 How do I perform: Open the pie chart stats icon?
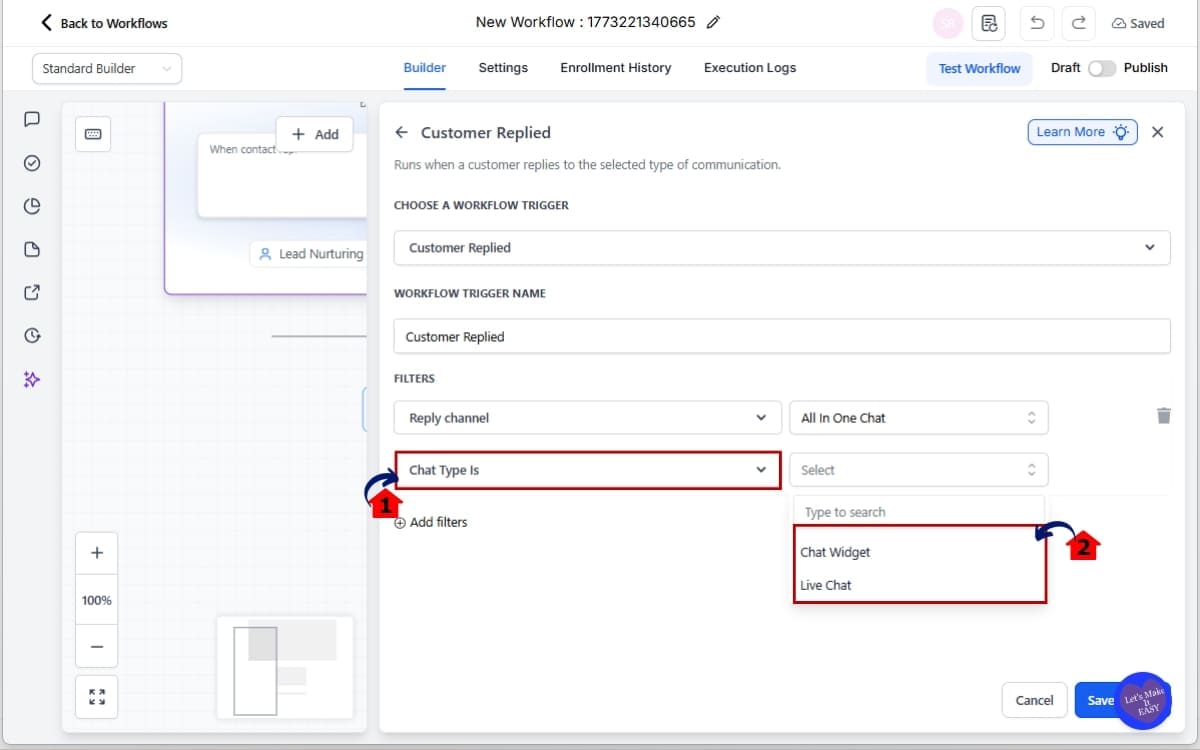pyautogui.click(x=31, y=206)
